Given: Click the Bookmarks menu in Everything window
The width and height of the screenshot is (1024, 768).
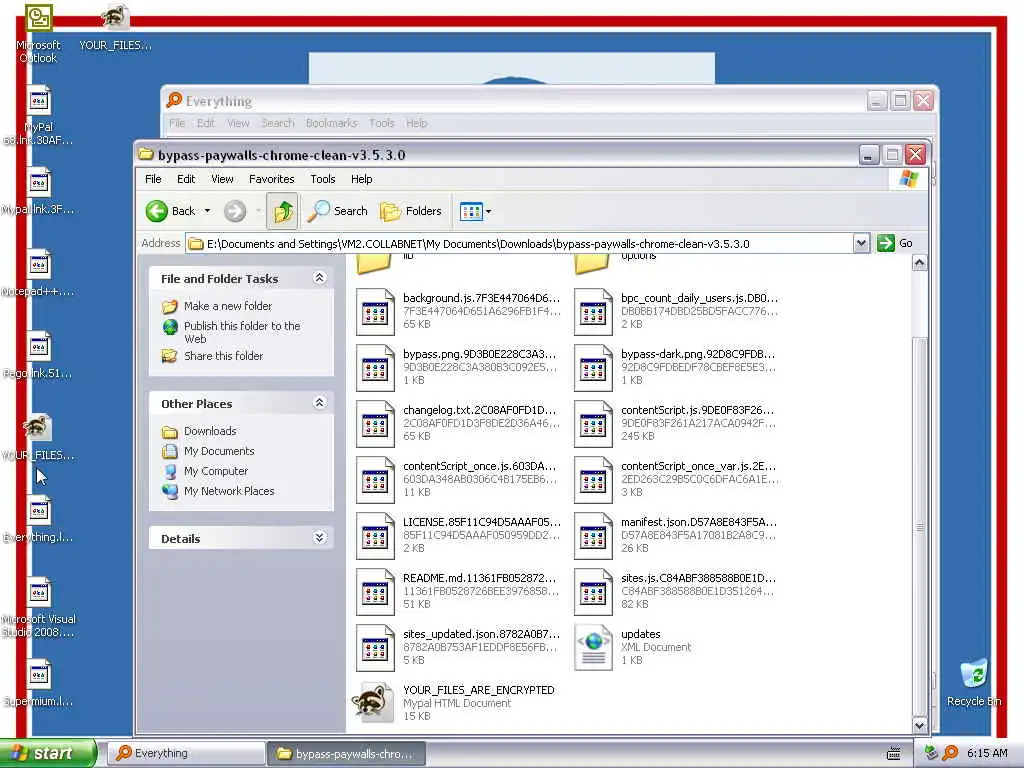Looking at the screenshot, I should [x=332, y=123].
